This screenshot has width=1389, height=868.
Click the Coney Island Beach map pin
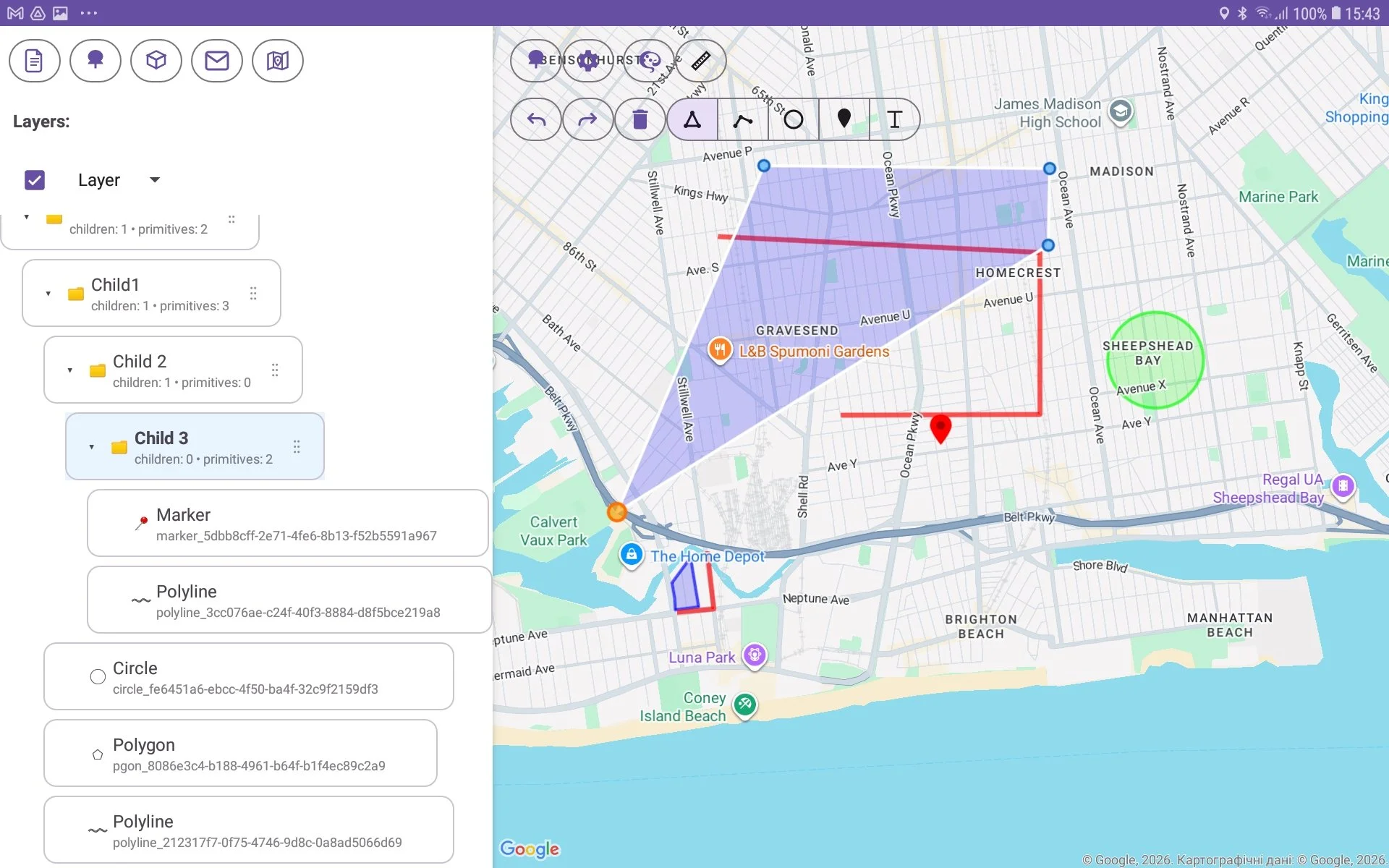tap(744, 704)
